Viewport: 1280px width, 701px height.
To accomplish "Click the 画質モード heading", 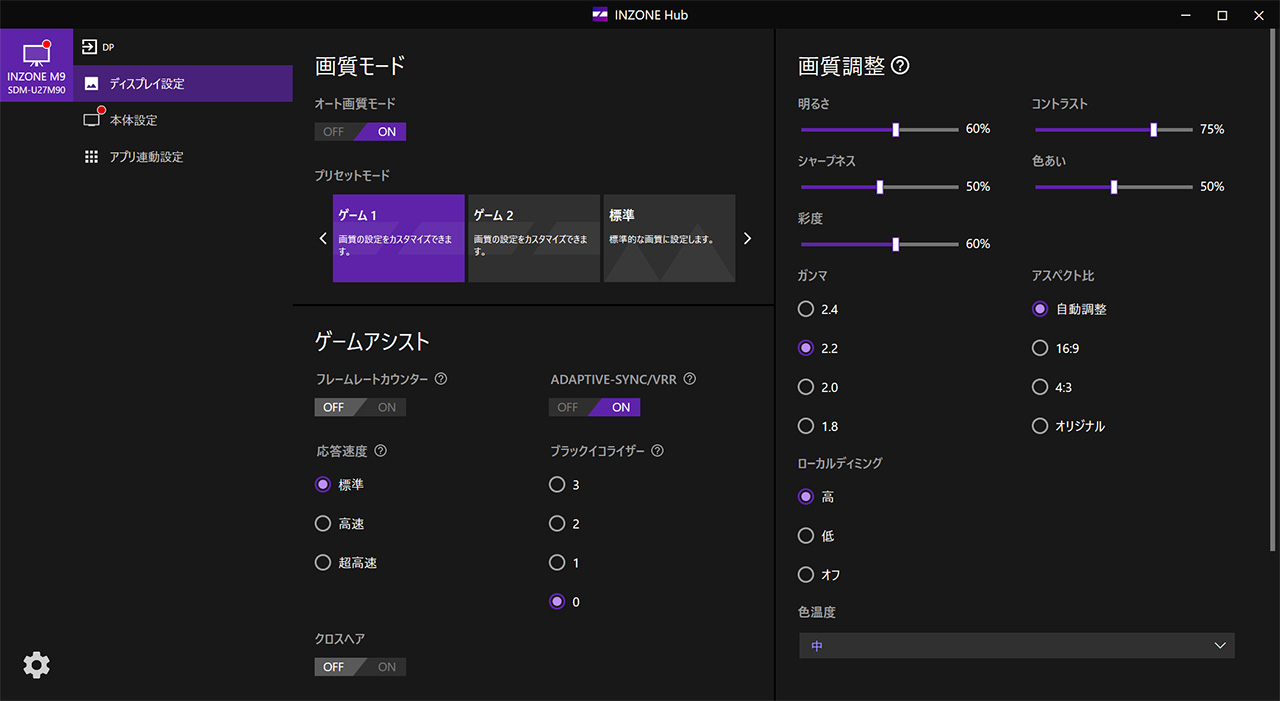I will point(360,66).
